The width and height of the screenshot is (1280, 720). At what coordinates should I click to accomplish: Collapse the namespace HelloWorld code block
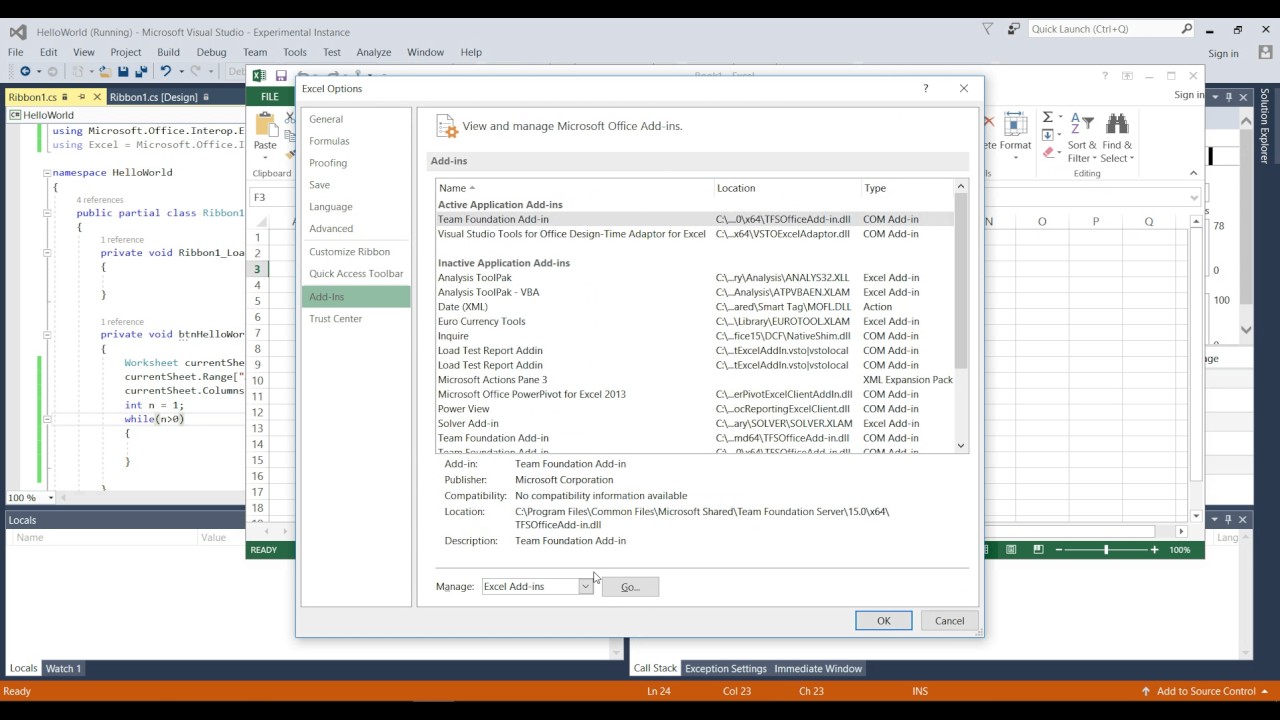47,173
